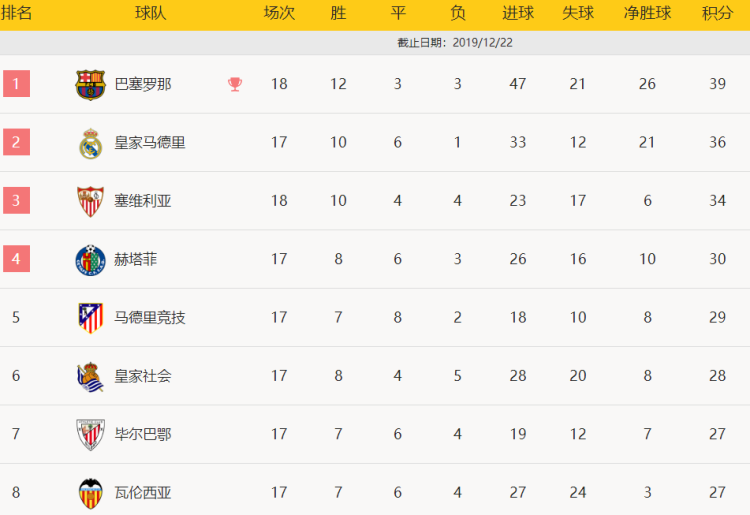Select the 净胜球 column header

point(647,13)
